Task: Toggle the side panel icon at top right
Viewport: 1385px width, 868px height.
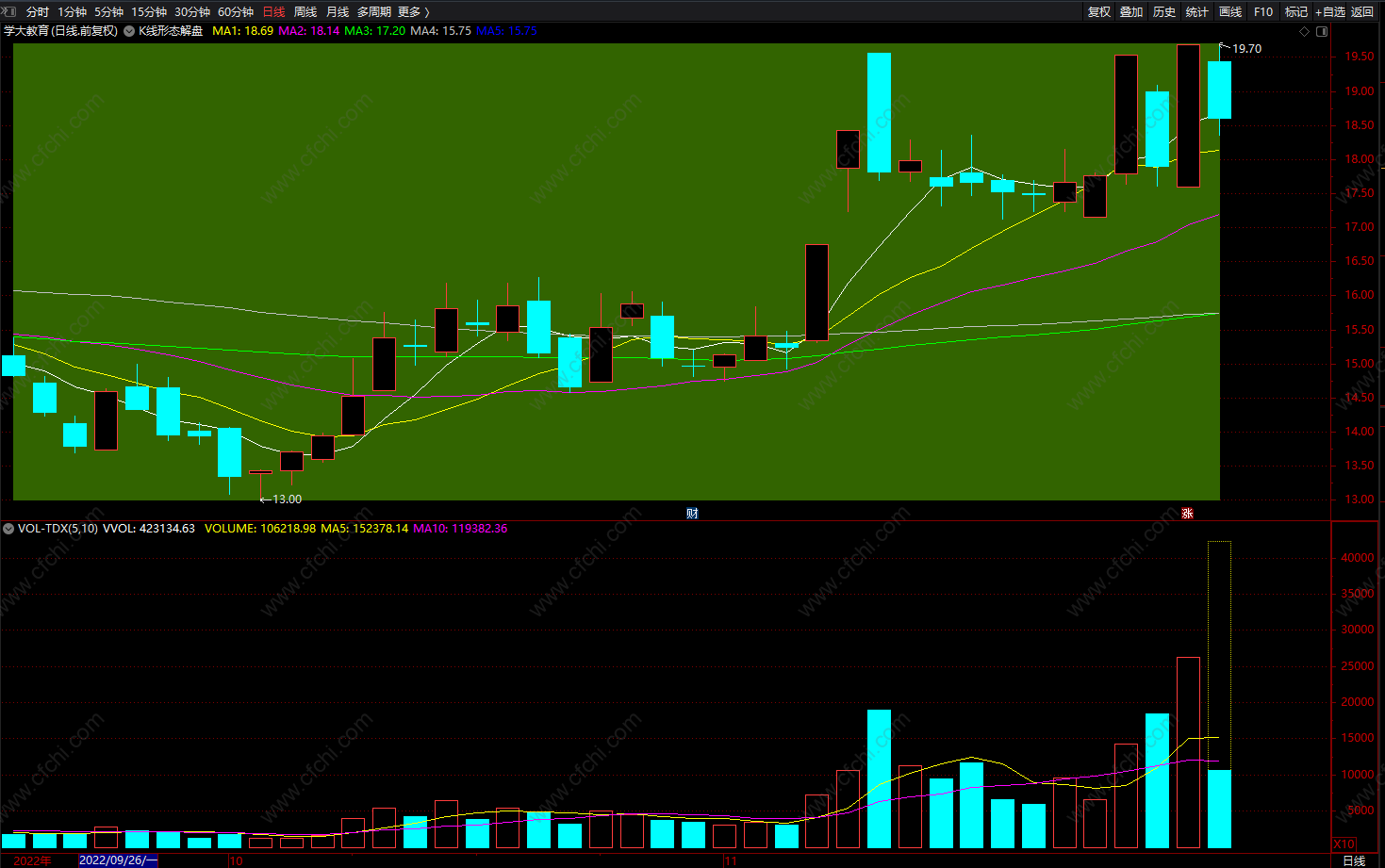Action: pos(1322,31)
